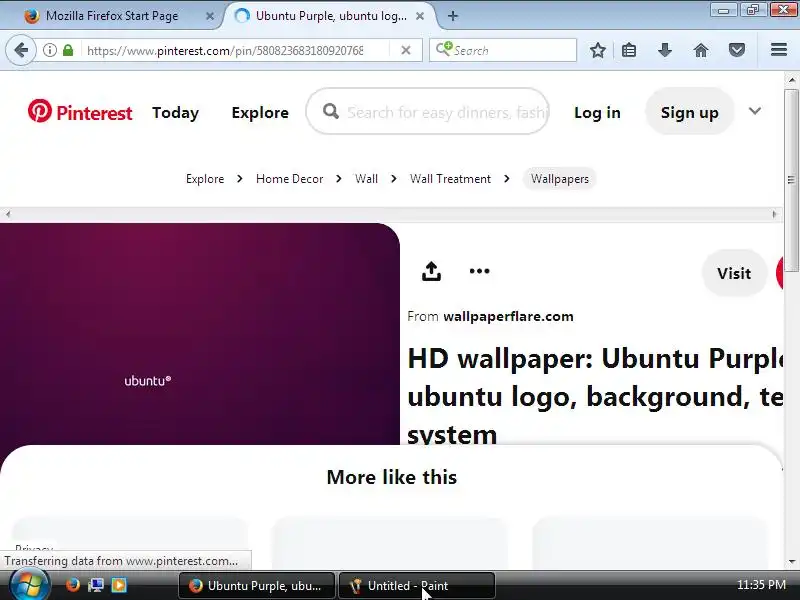Select Wallpapers breadcrumb chip
Image resolution: width=800 pixels, height=600 pixels.
click(x=560, y=179)
